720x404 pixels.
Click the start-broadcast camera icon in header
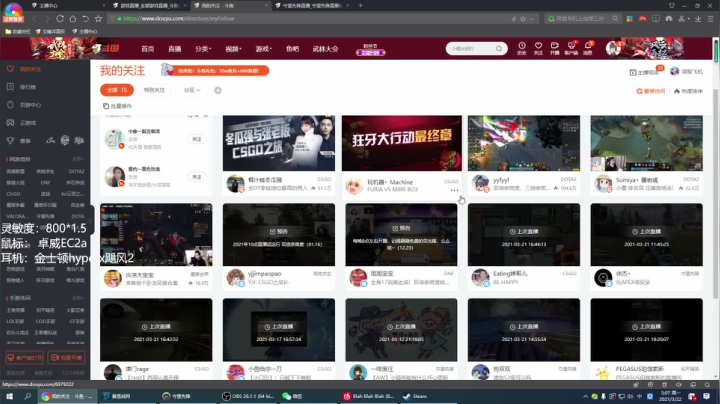(x=555, y=48)
